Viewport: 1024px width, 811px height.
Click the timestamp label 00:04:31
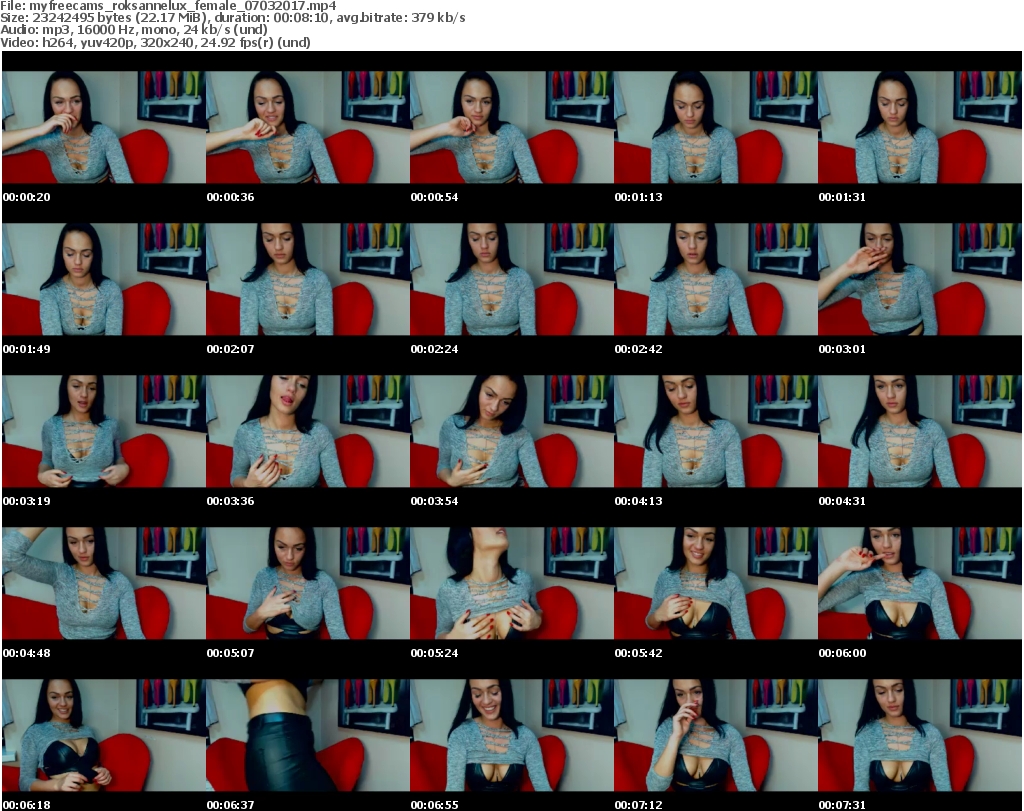tap(842, 501)
